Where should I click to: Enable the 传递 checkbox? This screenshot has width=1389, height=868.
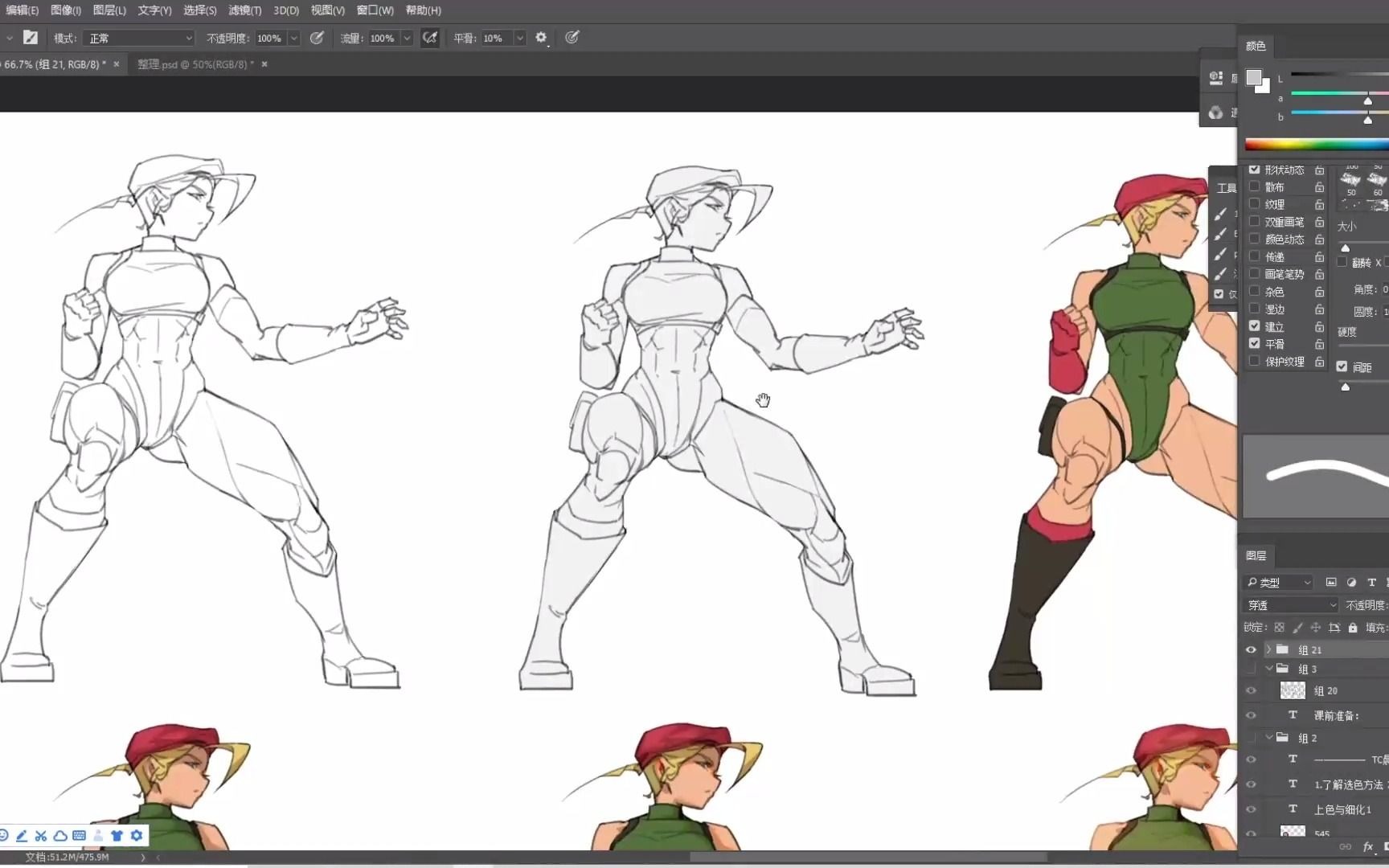pos(1254,256)
